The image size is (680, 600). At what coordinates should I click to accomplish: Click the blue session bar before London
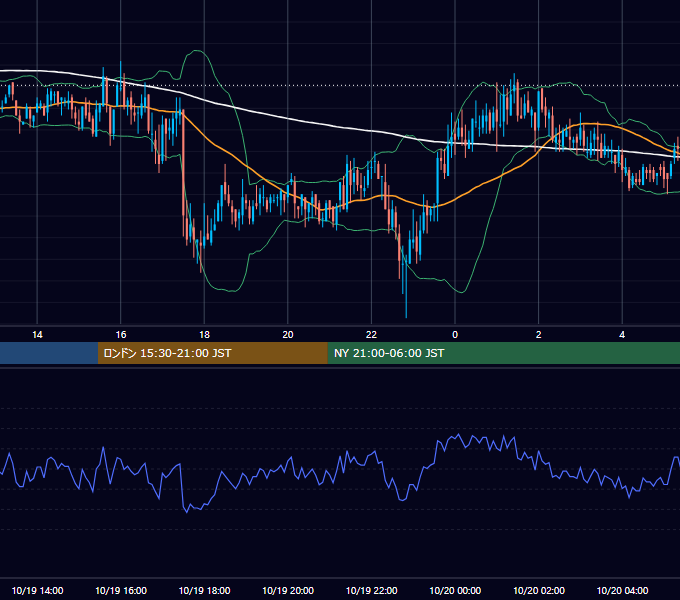49,353
